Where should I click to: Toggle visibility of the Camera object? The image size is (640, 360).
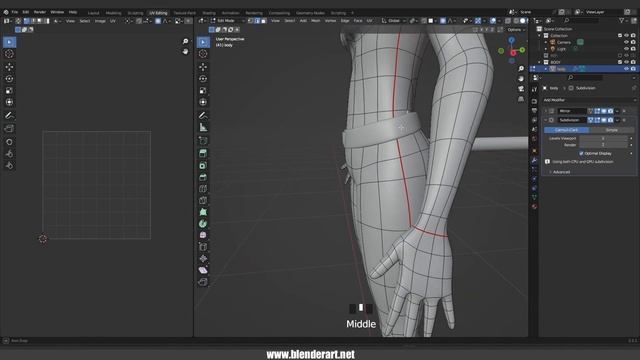pyautogui.click(x=627, y=42)
